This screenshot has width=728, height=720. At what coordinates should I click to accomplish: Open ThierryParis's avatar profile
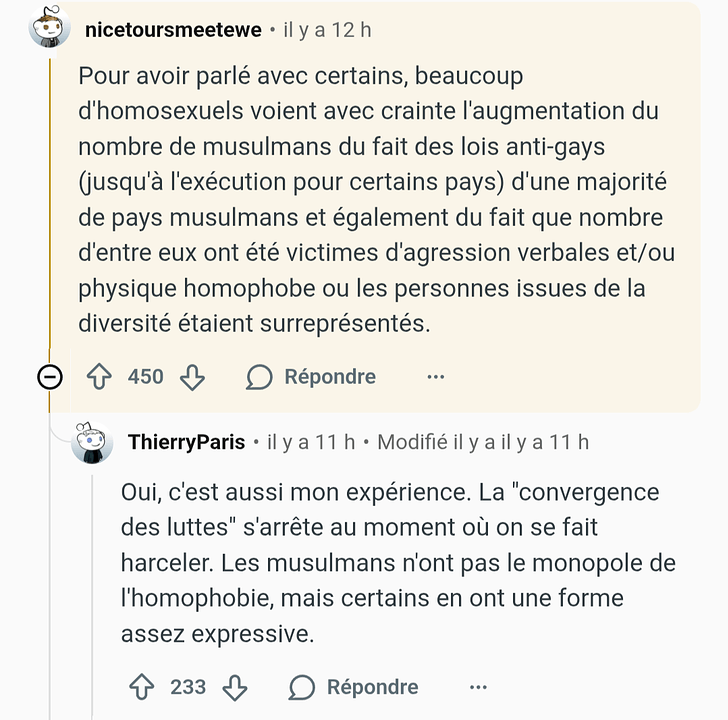point(92,442)
